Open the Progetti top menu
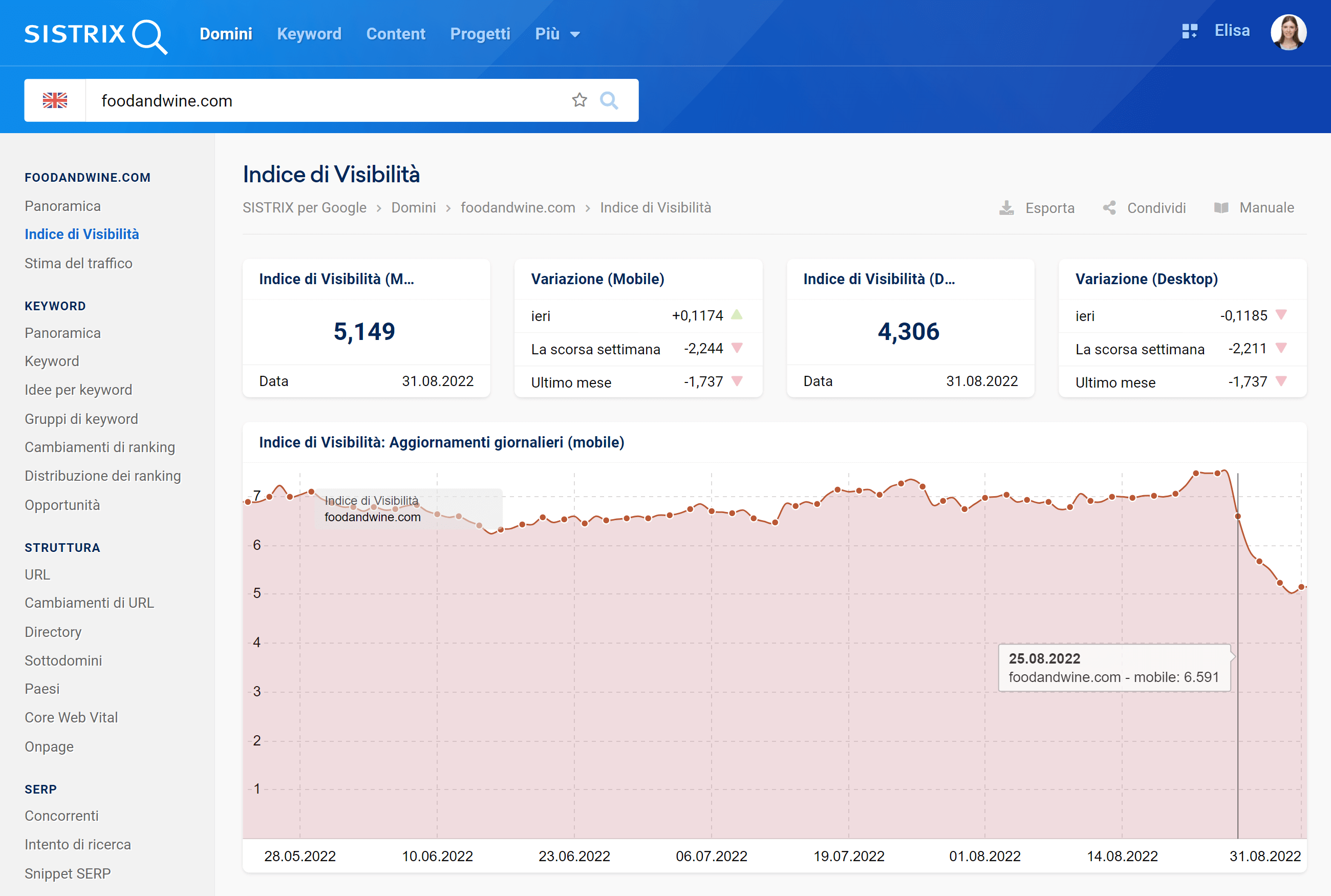 (480, 34)
